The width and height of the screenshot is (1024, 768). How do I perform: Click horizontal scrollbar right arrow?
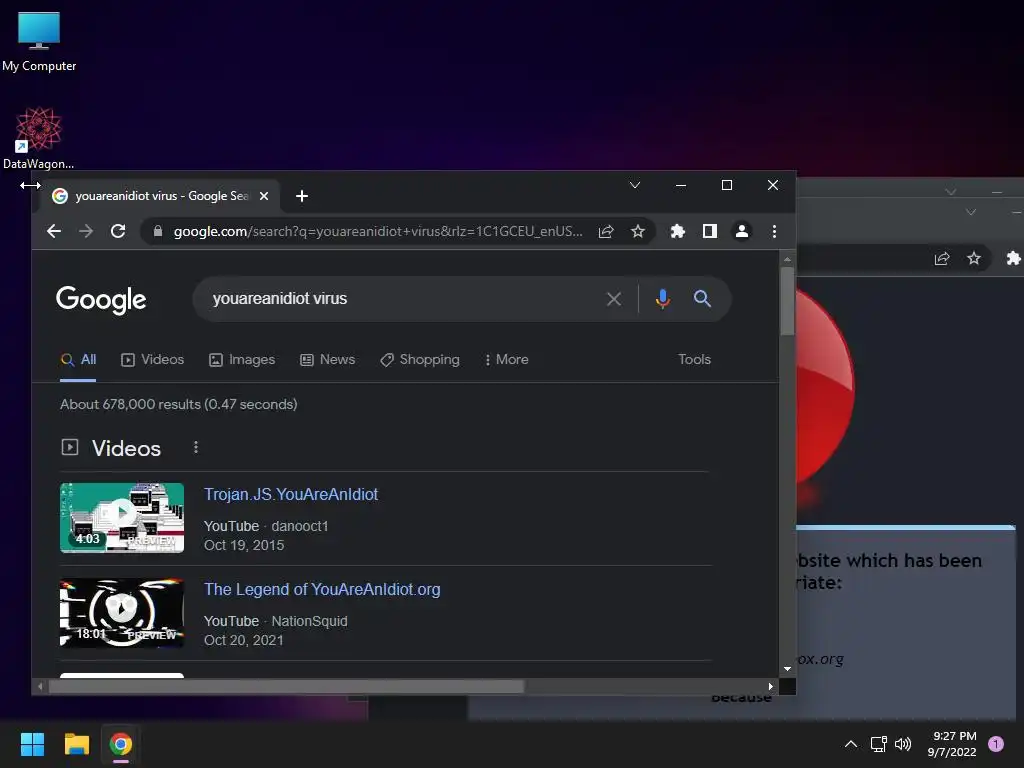click(771, 686)
